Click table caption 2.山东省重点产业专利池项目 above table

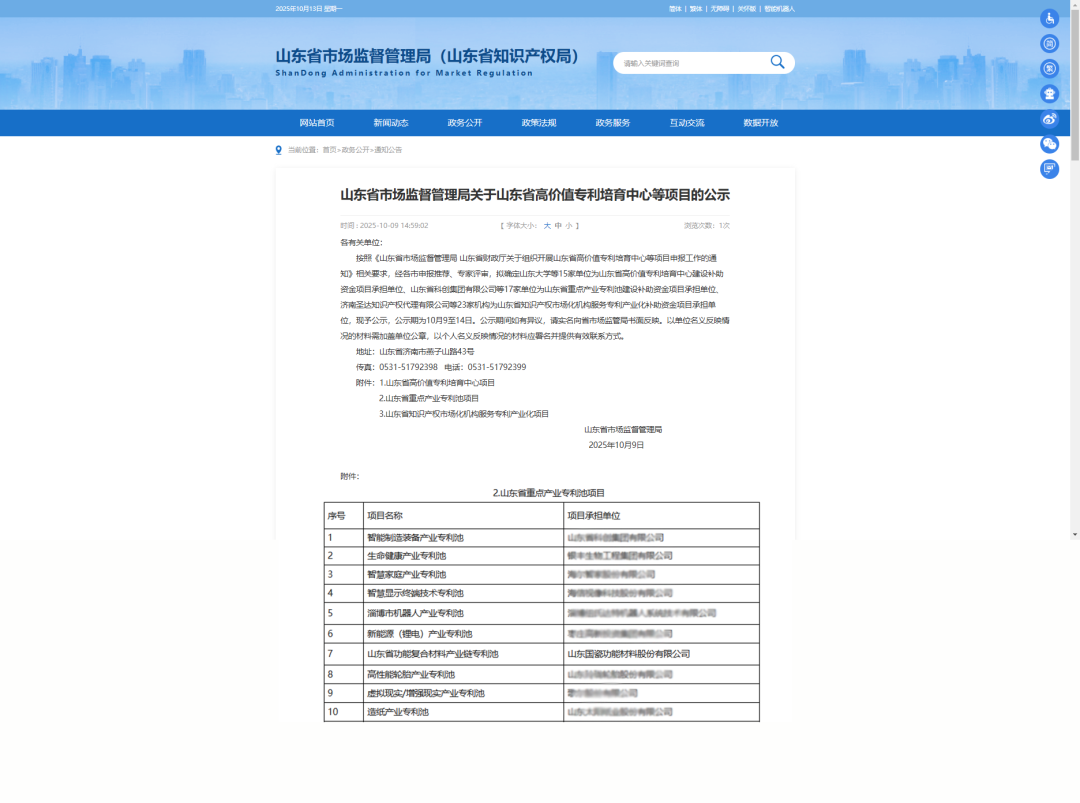point(549,493)
